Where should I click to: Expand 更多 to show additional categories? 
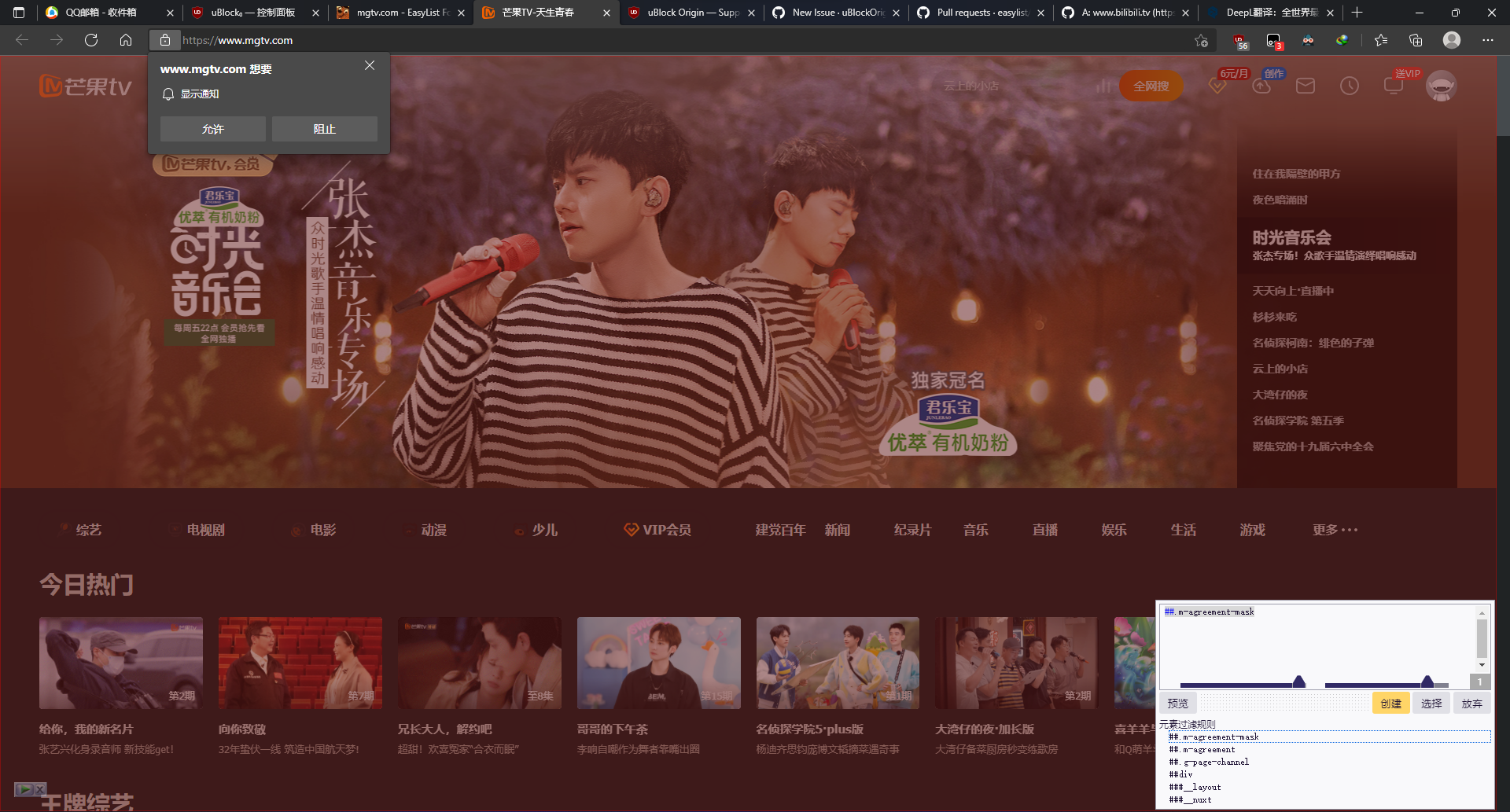(1335, 530)
